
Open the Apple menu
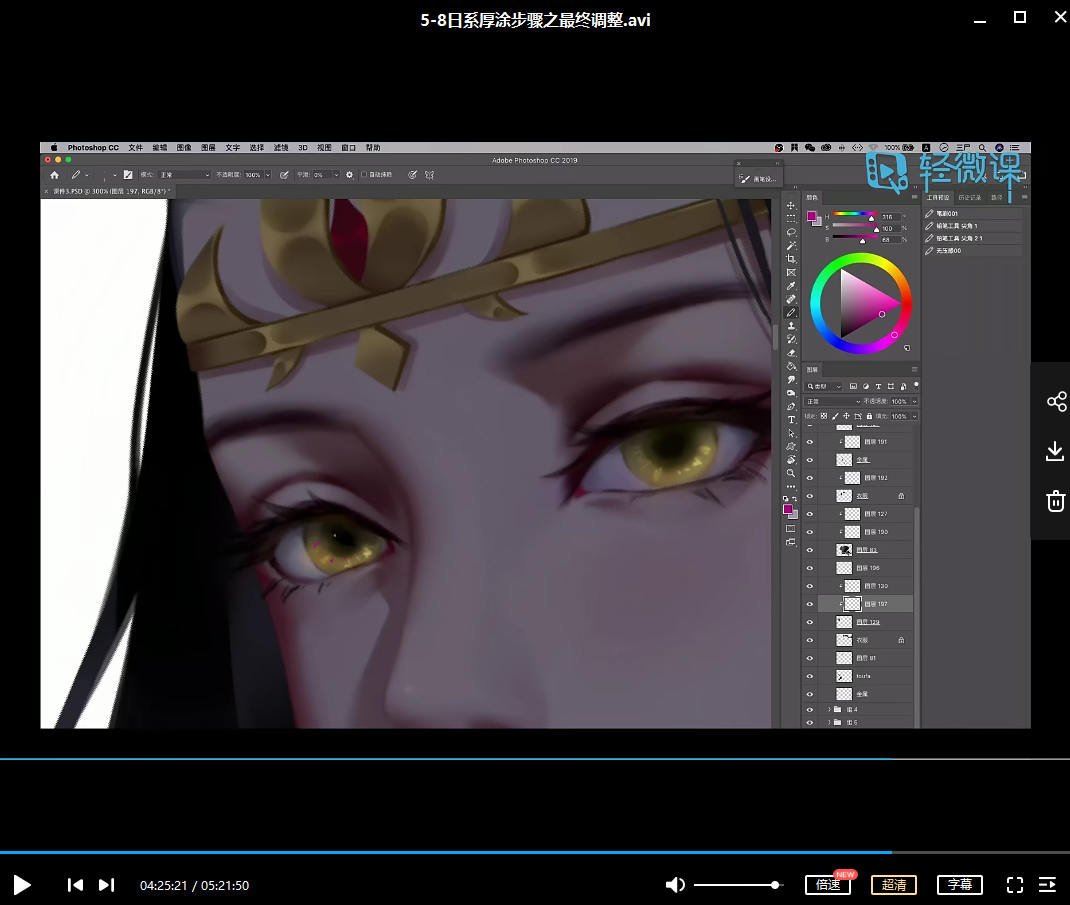click(53, 147)
